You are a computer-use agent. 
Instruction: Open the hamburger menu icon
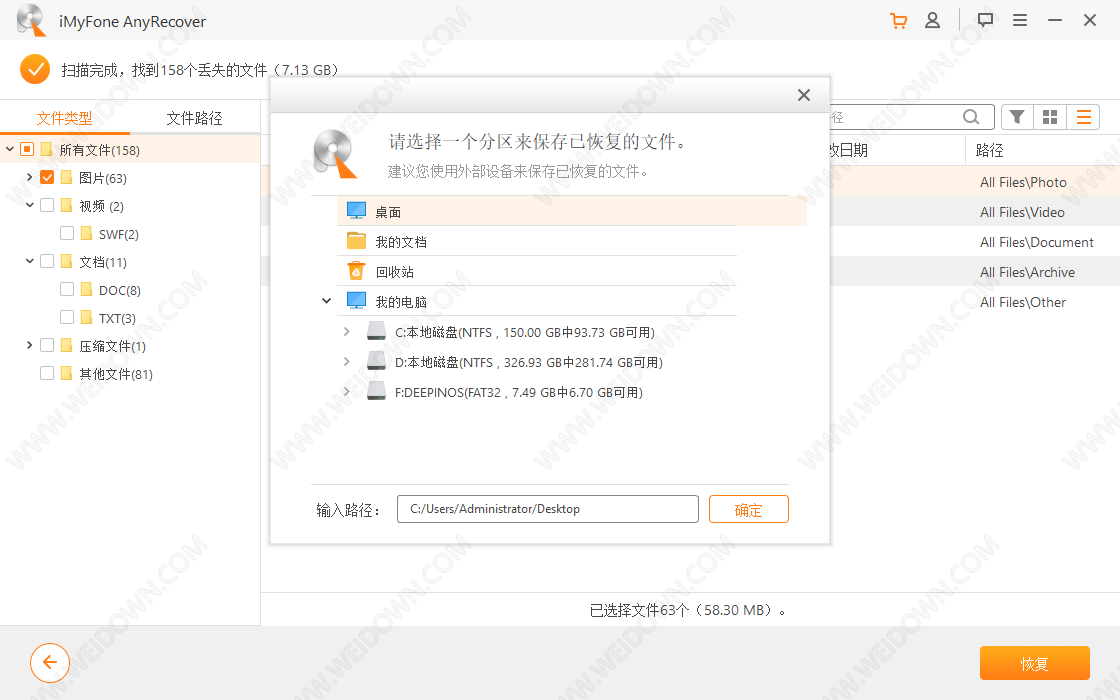point(1020,20)
